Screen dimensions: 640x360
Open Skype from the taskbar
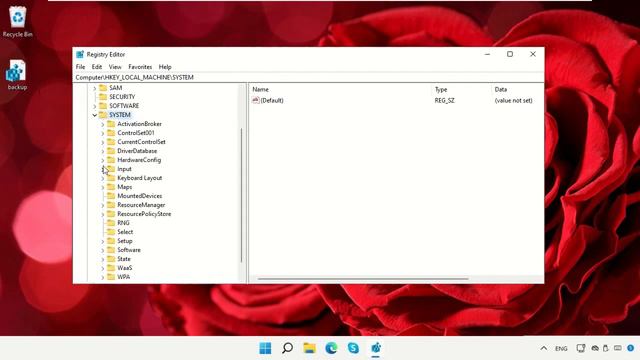click(353, 348)
